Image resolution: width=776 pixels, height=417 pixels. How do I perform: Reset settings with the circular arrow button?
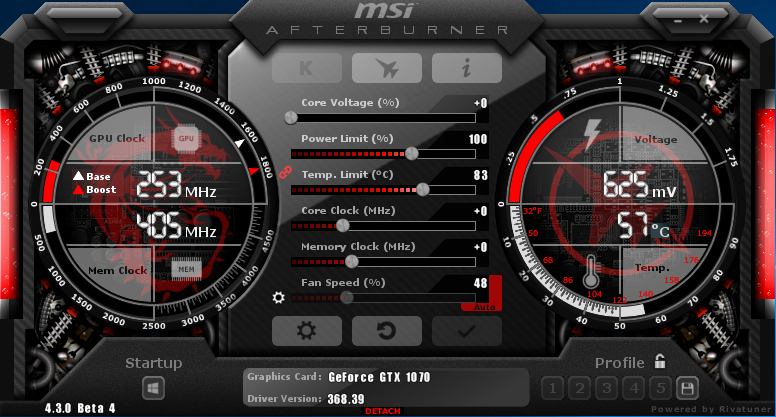point(386,330)
